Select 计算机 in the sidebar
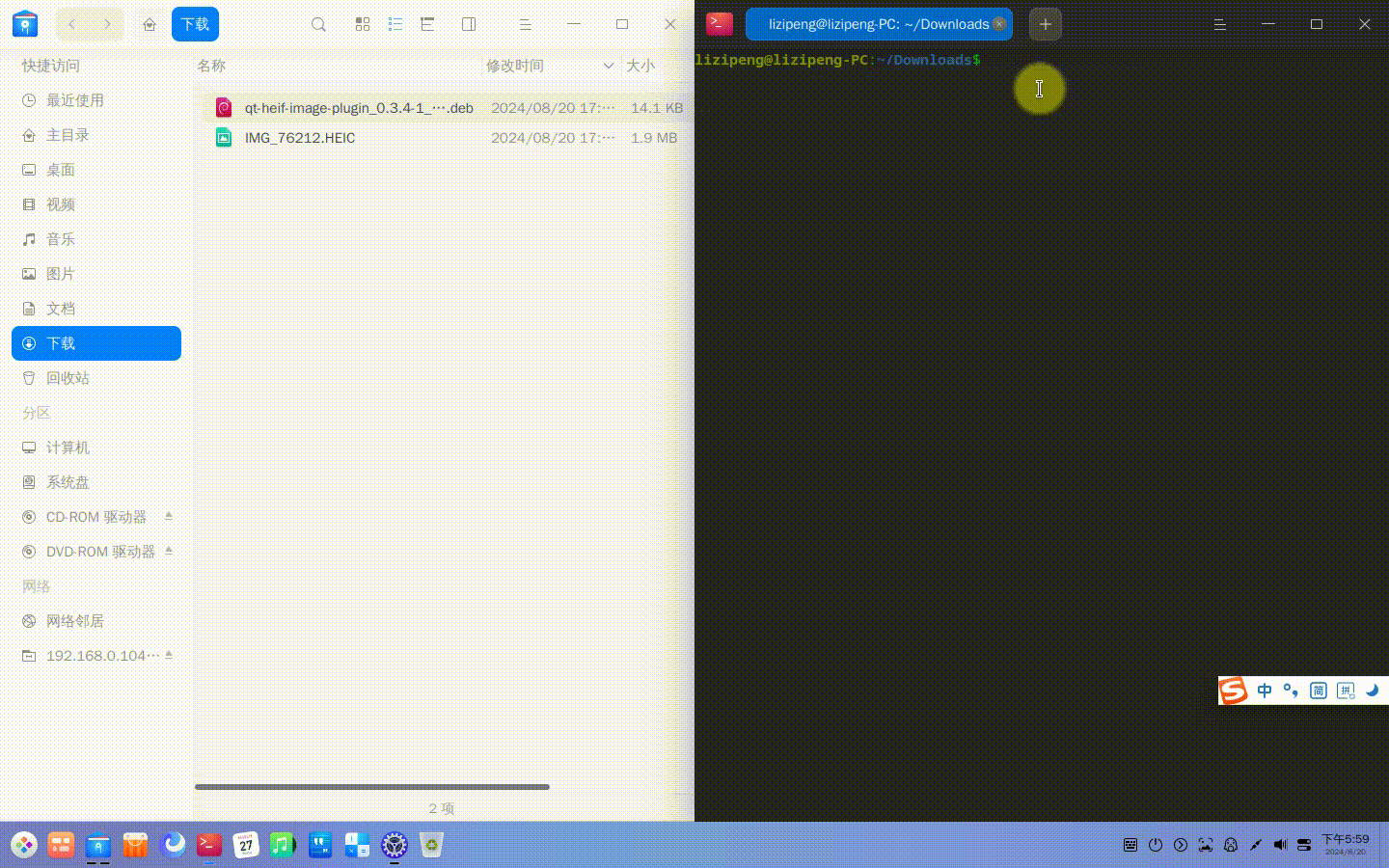 96,448
